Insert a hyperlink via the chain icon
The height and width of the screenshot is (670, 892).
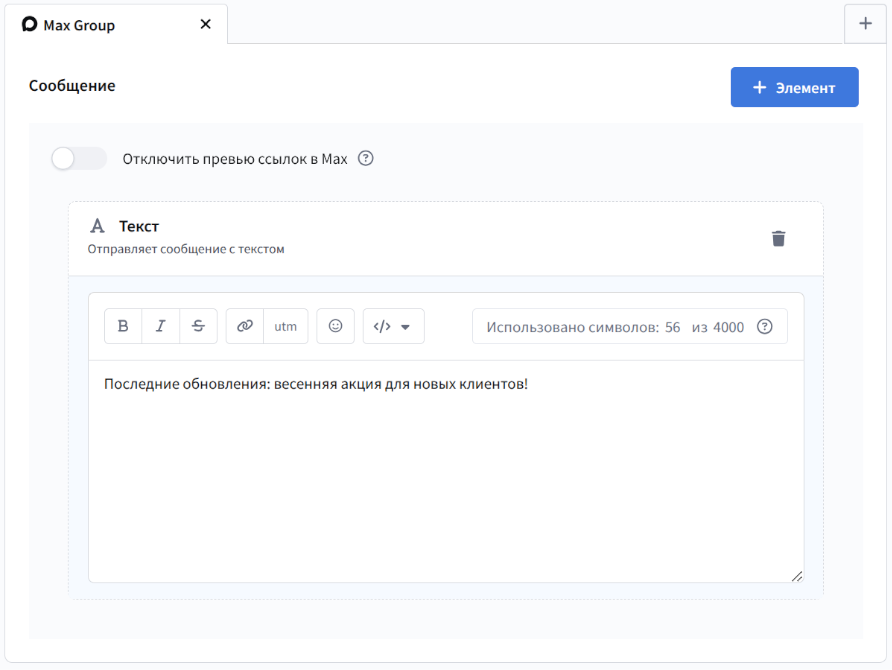245,326
